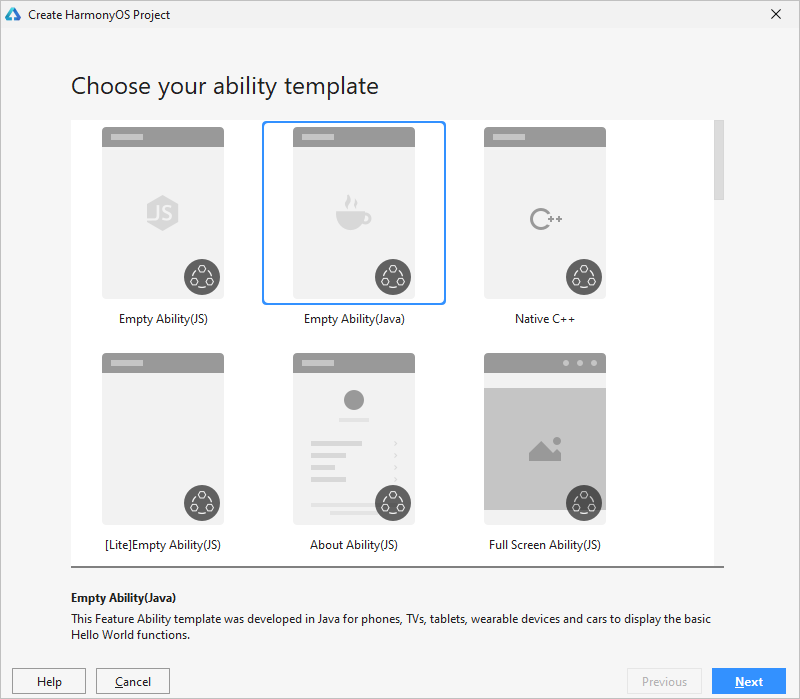
Task: Click the Choose your ability template heading
Action: [225, 86]
